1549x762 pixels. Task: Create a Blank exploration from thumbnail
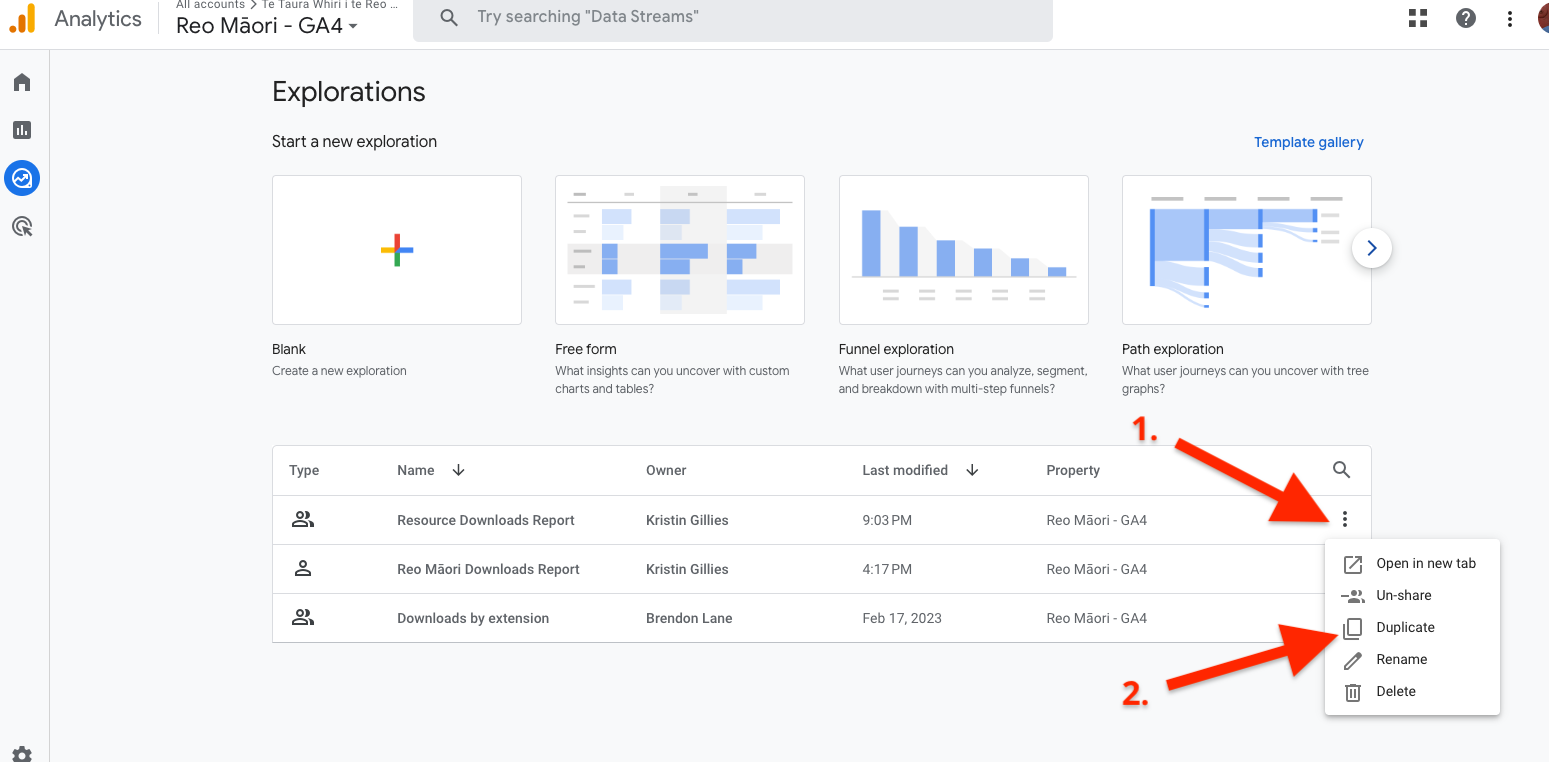[x=397, y=250]
